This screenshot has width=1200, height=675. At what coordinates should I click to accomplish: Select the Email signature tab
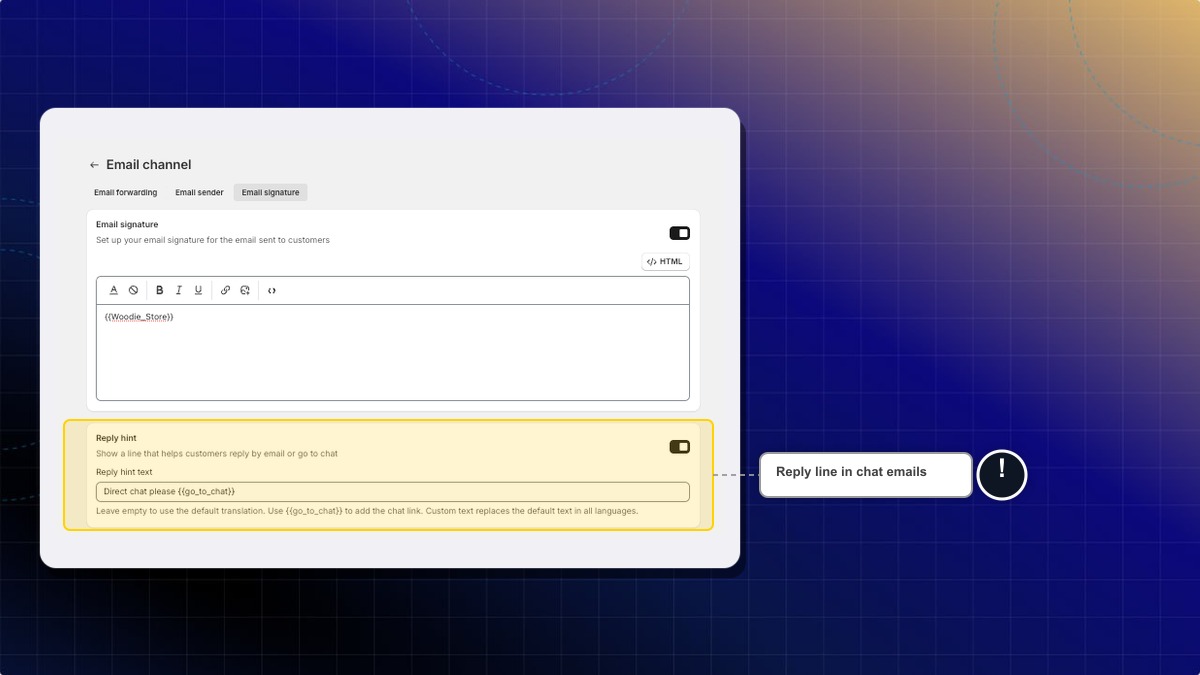[x=270, y=192]
